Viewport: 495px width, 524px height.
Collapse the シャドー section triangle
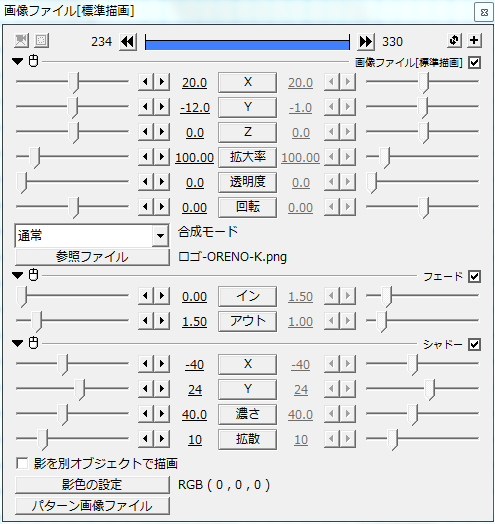point(17,343)
